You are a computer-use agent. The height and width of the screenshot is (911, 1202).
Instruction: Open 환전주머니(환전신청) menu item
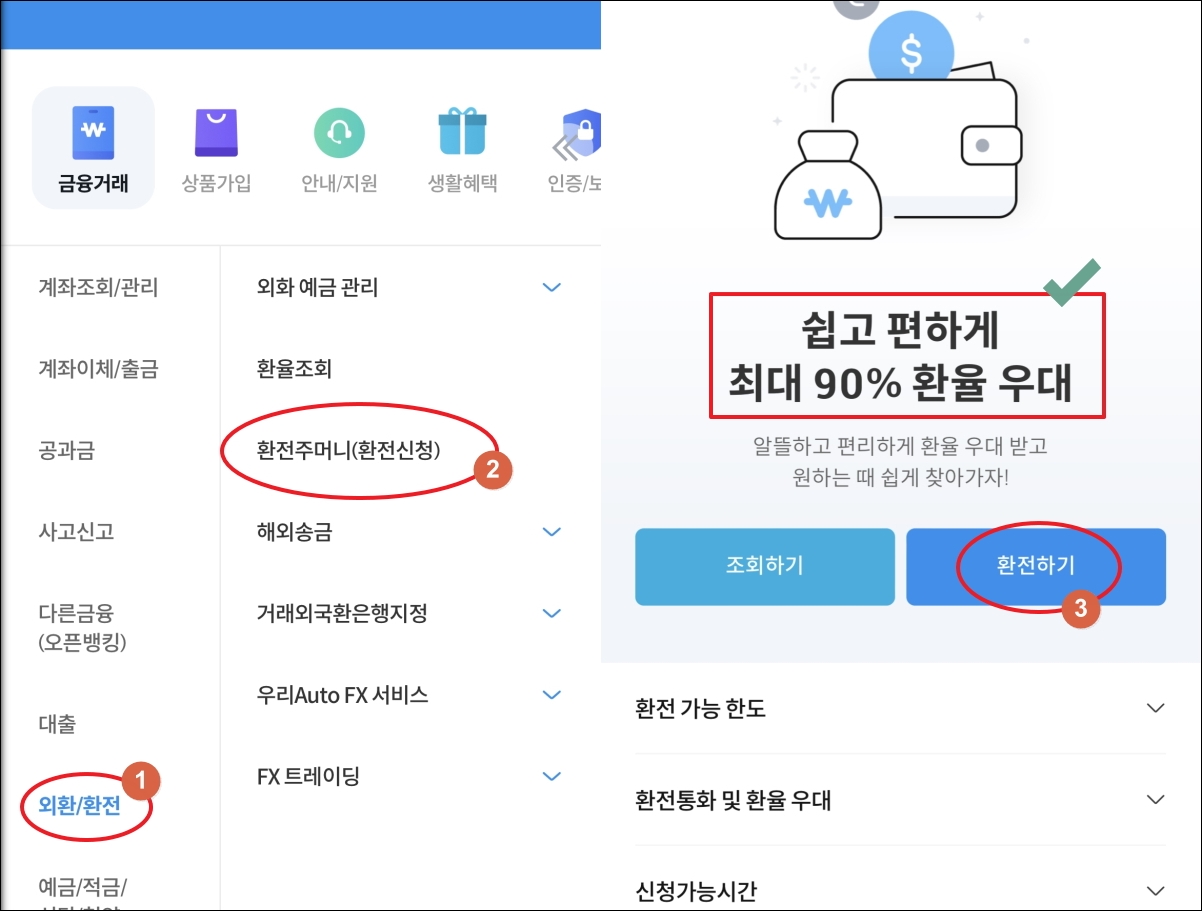coord(348,450)
